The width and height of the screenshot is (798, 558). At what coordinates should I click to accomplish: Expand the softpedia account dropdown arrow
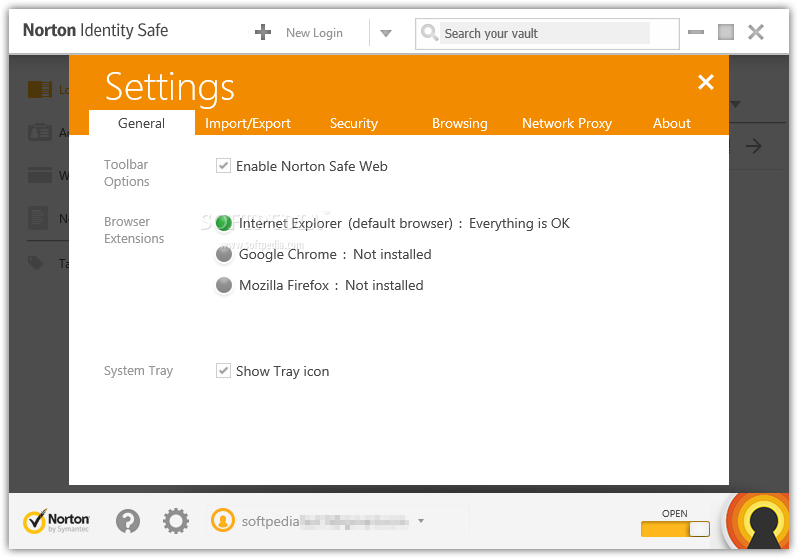pyautogui.click(x=421, y=521)
